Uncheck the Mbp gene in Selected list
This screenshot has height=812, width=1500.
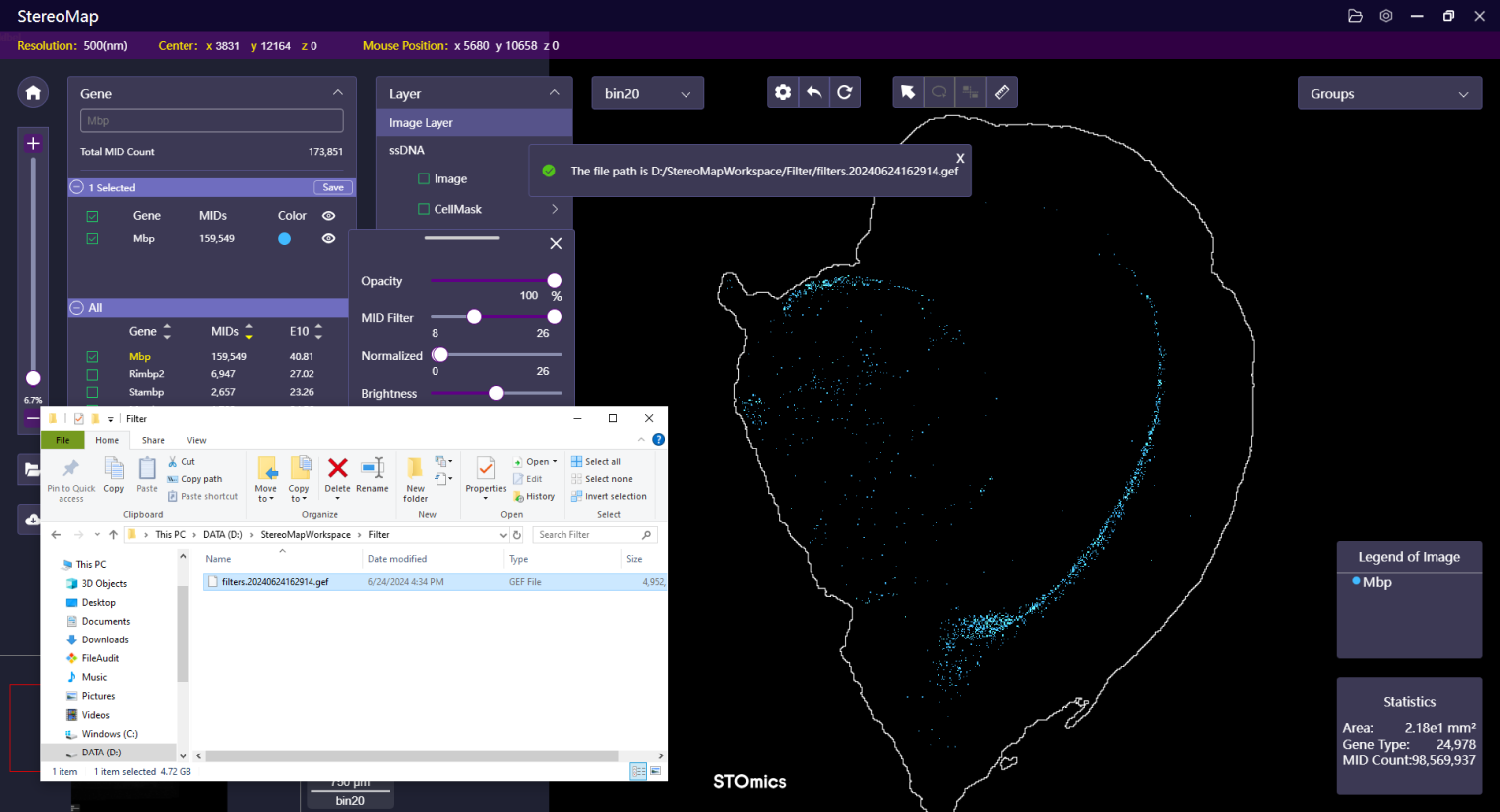click(92, 238)
